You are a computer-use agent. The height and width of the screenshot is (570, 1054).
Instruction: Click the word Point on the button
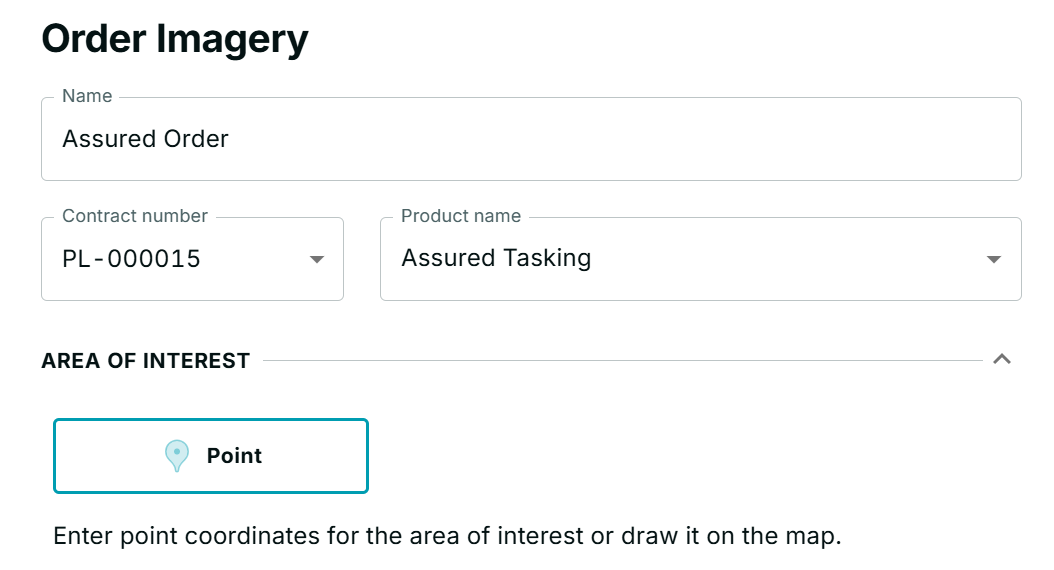pyautogui.click(x=234, y=456)
